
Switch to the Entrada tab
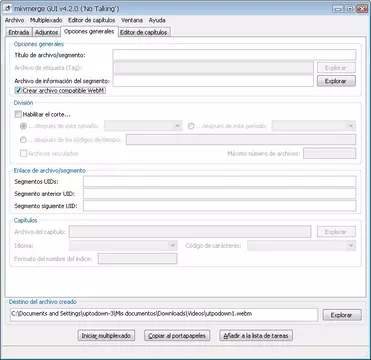19,32
